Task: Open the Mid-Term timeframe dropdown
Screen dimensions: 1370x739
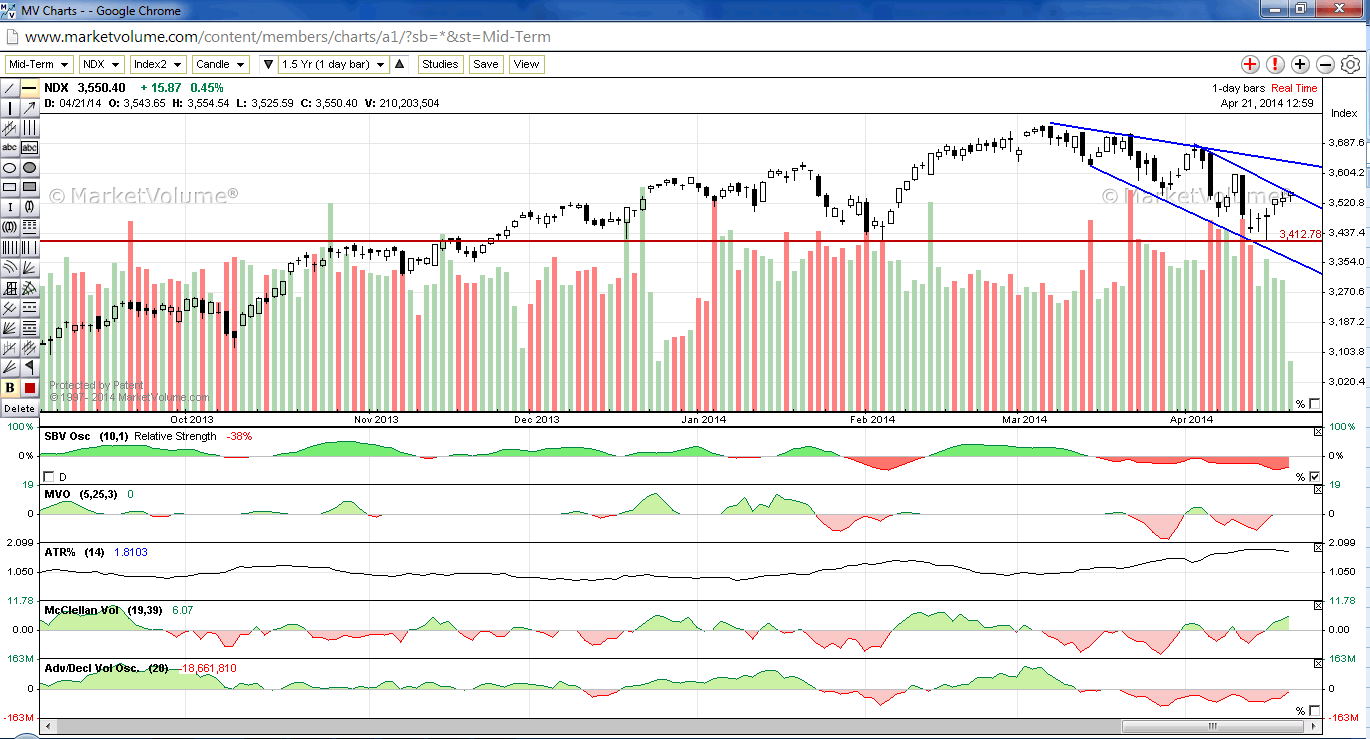Action: click(38, 64)
